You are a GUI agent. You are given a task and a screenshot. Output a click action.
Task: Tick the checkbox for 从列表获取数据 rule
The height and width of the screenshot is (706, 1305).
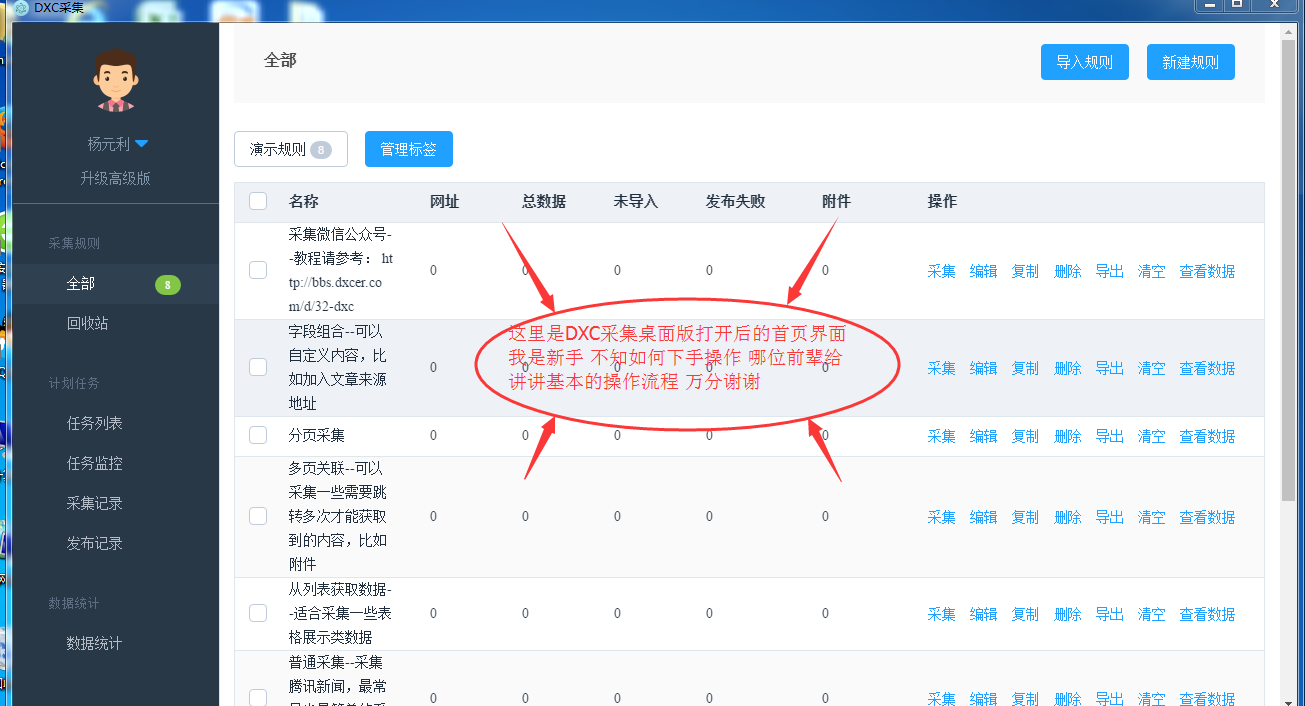pos(258,613)
